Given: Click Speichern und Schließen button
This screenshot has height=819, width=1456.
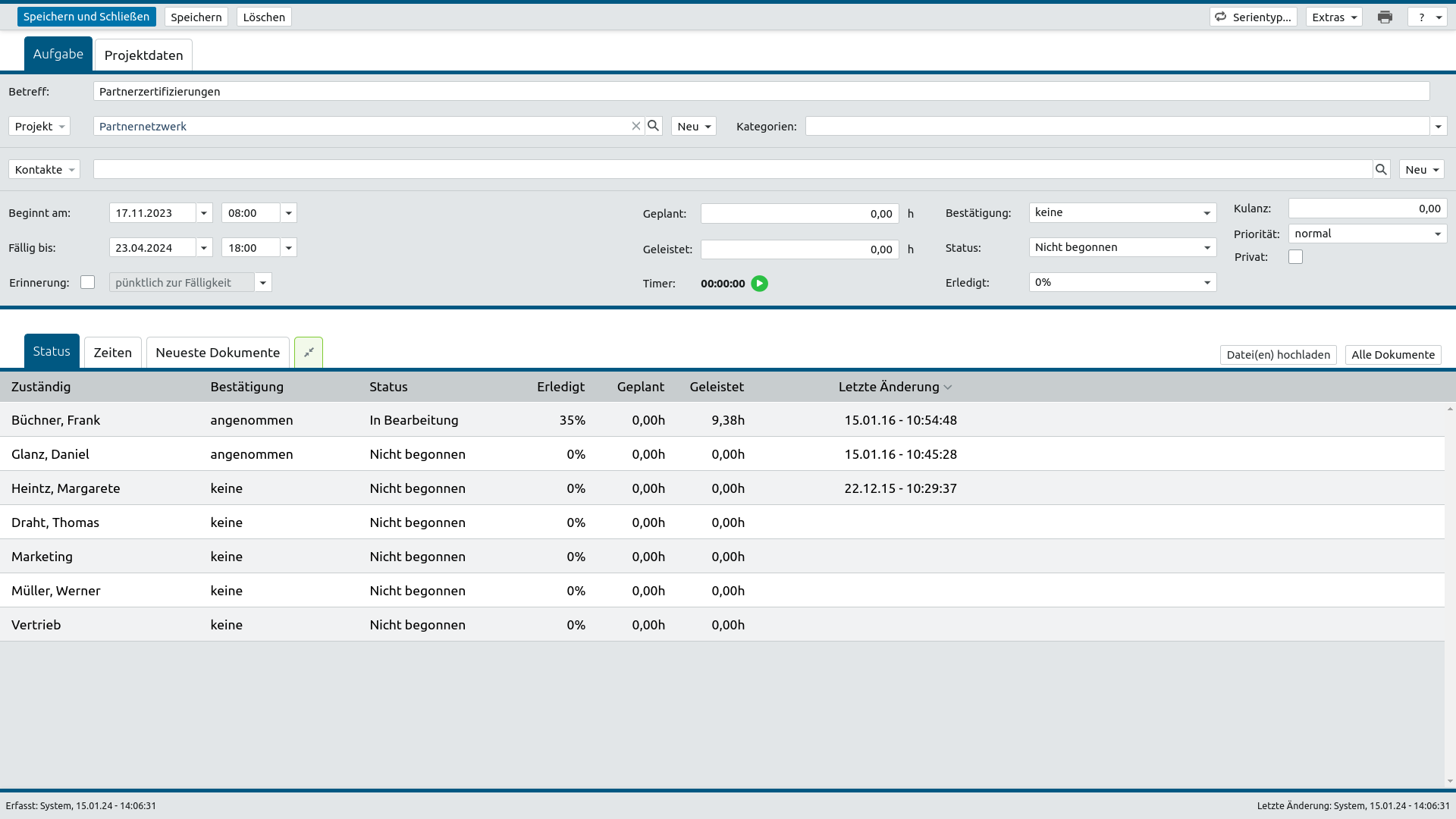Looking at the screenshot, I should point(86,17).
